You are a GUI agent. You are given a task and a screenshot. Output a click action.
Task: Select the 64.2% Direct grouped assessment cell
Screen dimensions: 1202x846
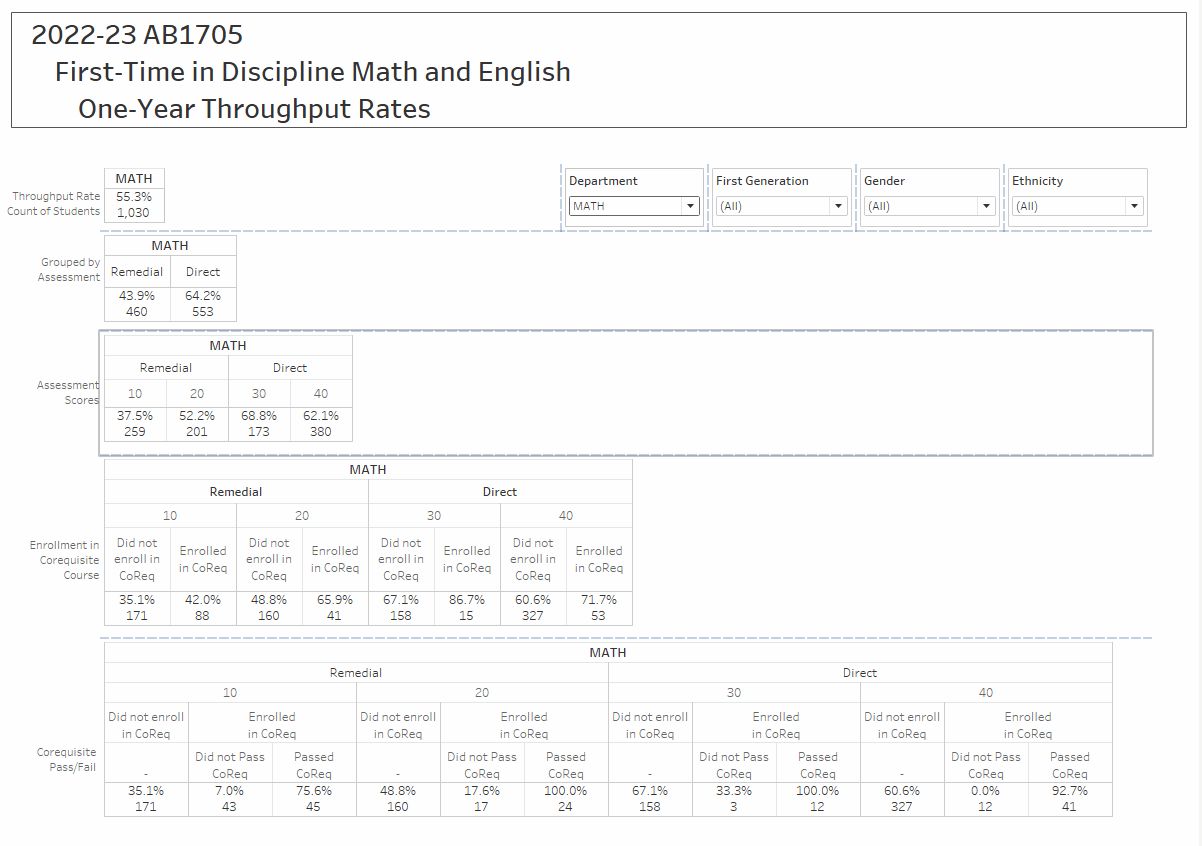click(x=203, y=296)
